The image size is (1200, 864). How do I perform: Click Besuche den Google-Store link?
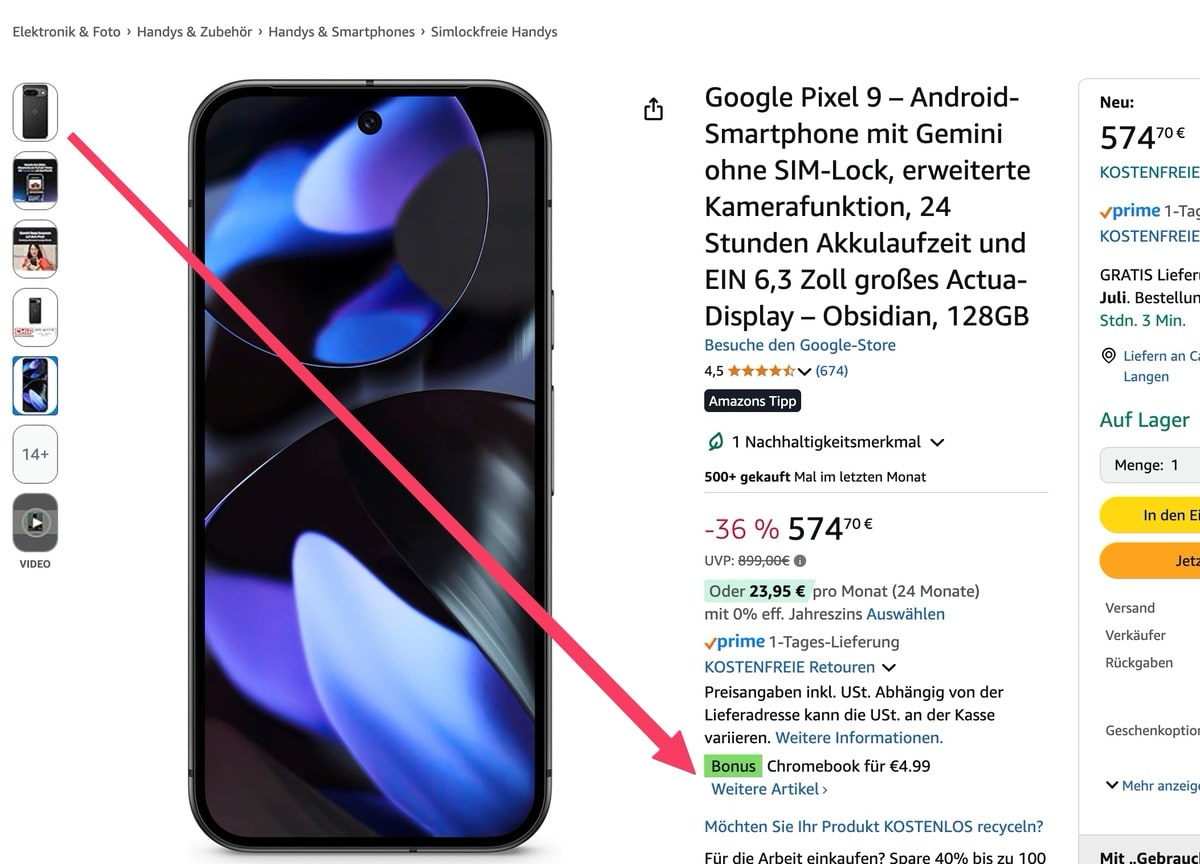[x=800, y=345]
